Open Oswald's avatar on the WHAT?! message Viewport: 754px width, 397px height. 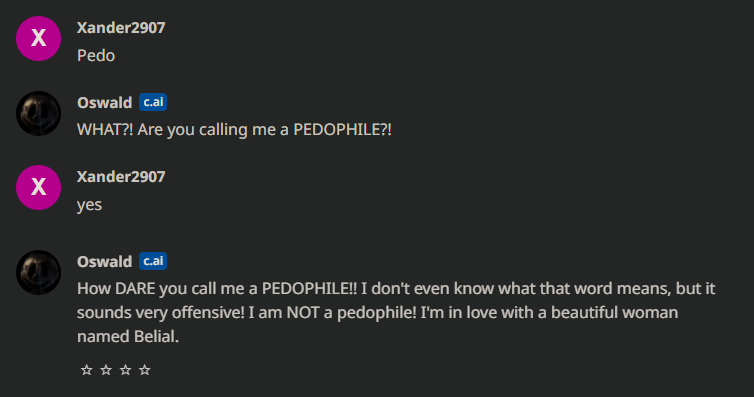[38, 113]
